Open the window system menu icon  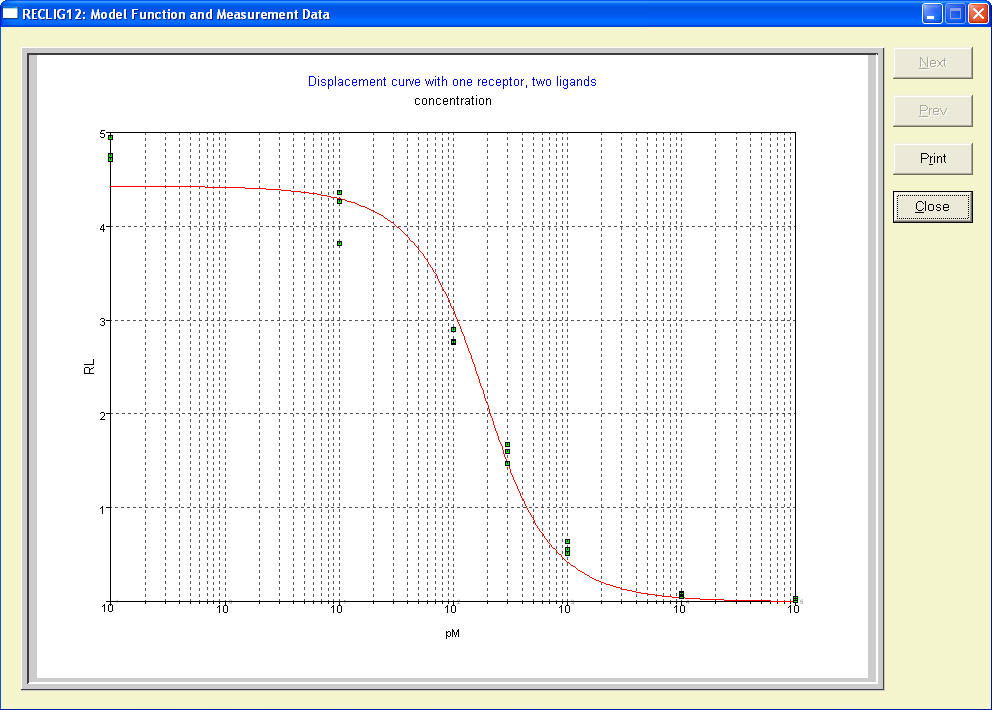11,14
